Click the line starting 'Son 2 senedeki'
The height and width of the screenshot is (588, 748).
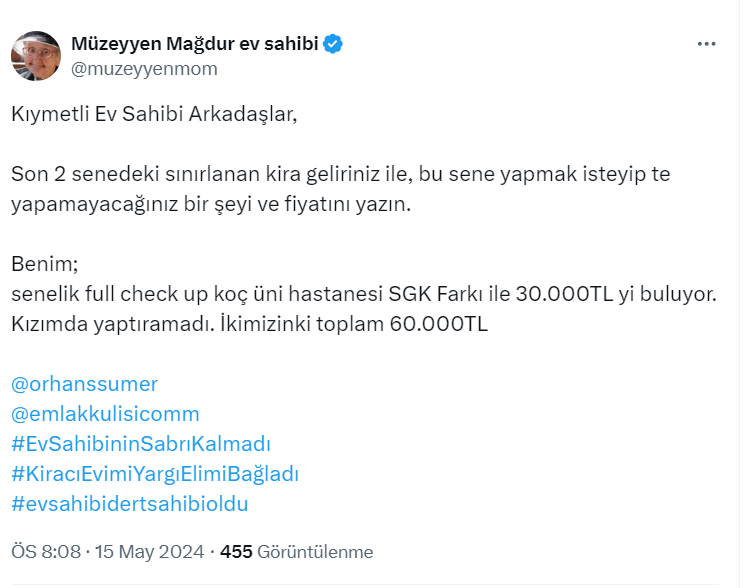pyautogui.click(x=340, y=174)
